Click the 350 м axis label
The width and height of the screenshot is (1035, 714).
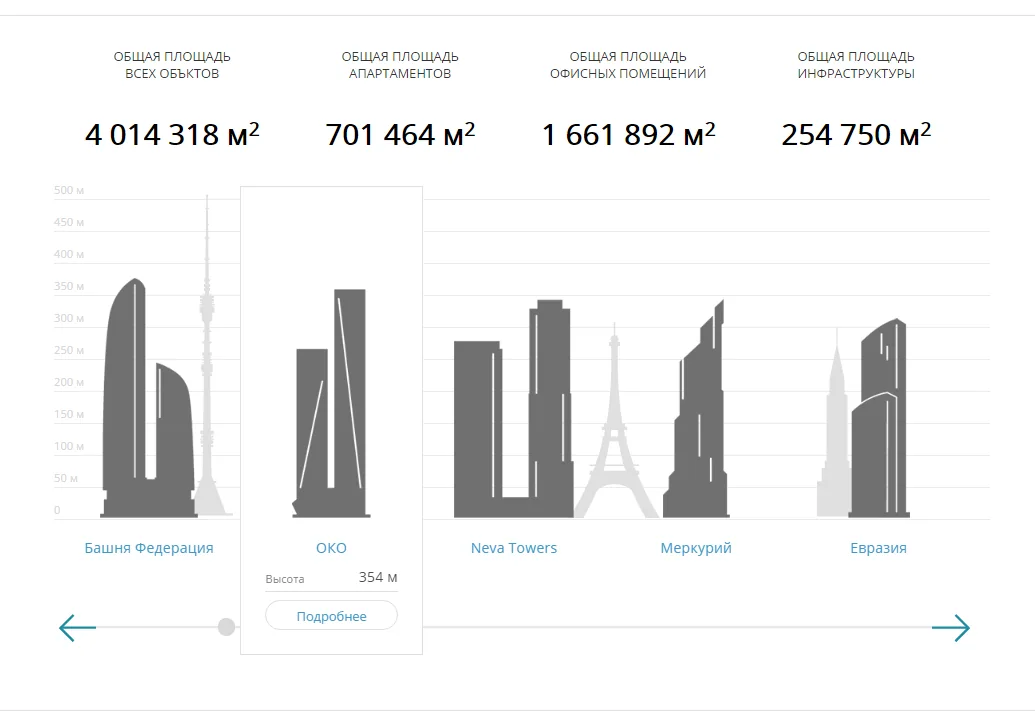pos(69,286)
